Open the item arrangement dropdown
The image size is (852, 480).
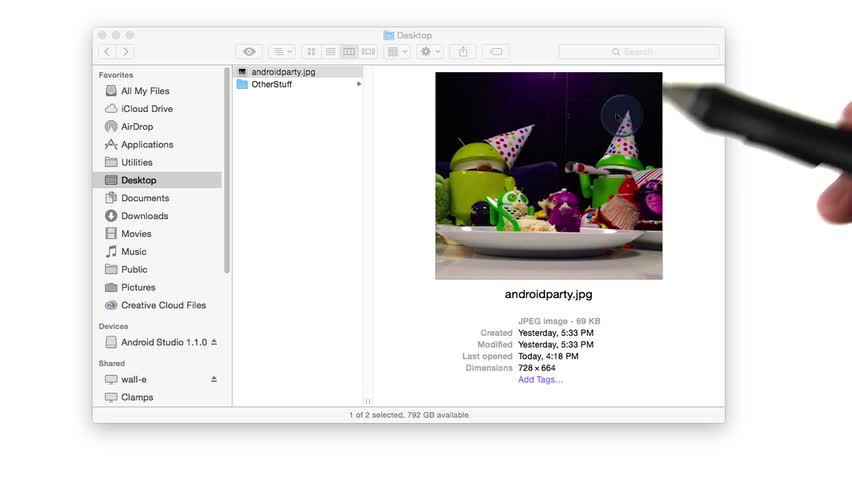(x=397, y=52)
